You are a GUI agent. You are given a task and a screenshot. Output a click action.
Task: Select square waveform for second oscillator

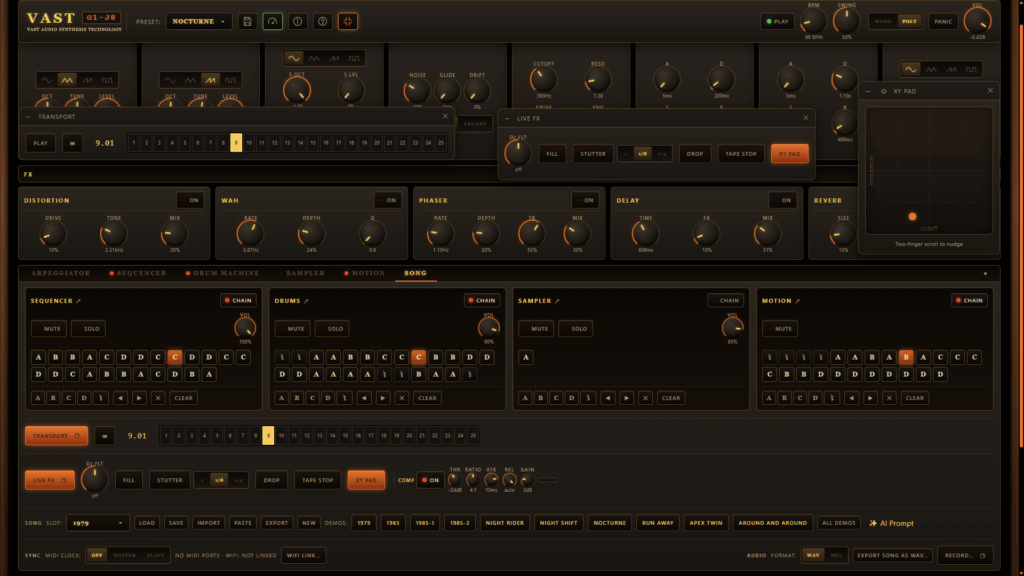tap(231, 80)
